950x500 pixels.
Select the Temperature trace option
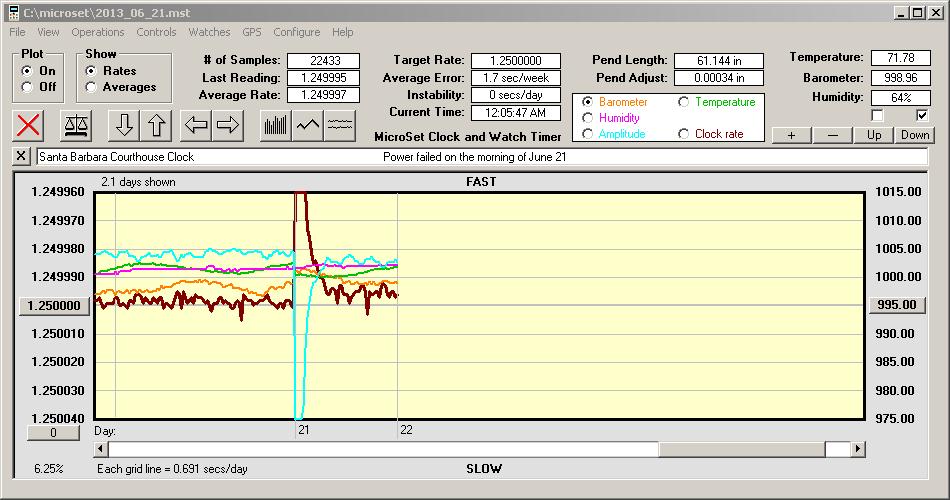[683, 102]
